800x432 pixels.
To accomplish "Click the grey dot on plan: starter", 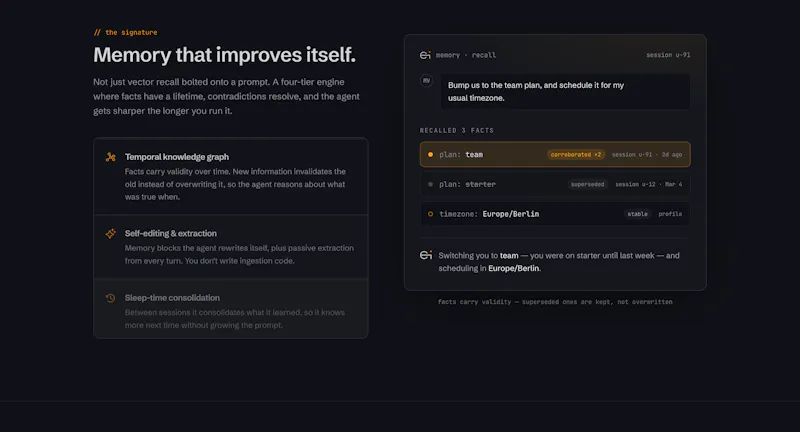I will click(430, 185).
